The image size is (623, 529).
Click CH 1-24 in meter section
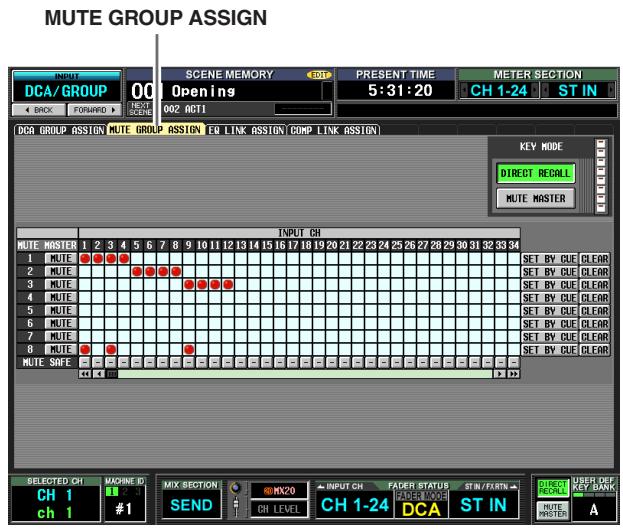point(499,91)
